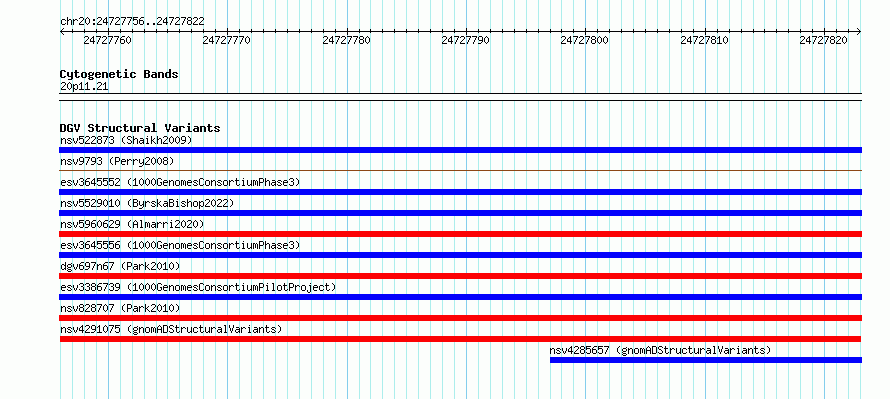Select the blue bar under nsv522873
Image resolution: width=890 pixels, height=399 pixels.
460,150
